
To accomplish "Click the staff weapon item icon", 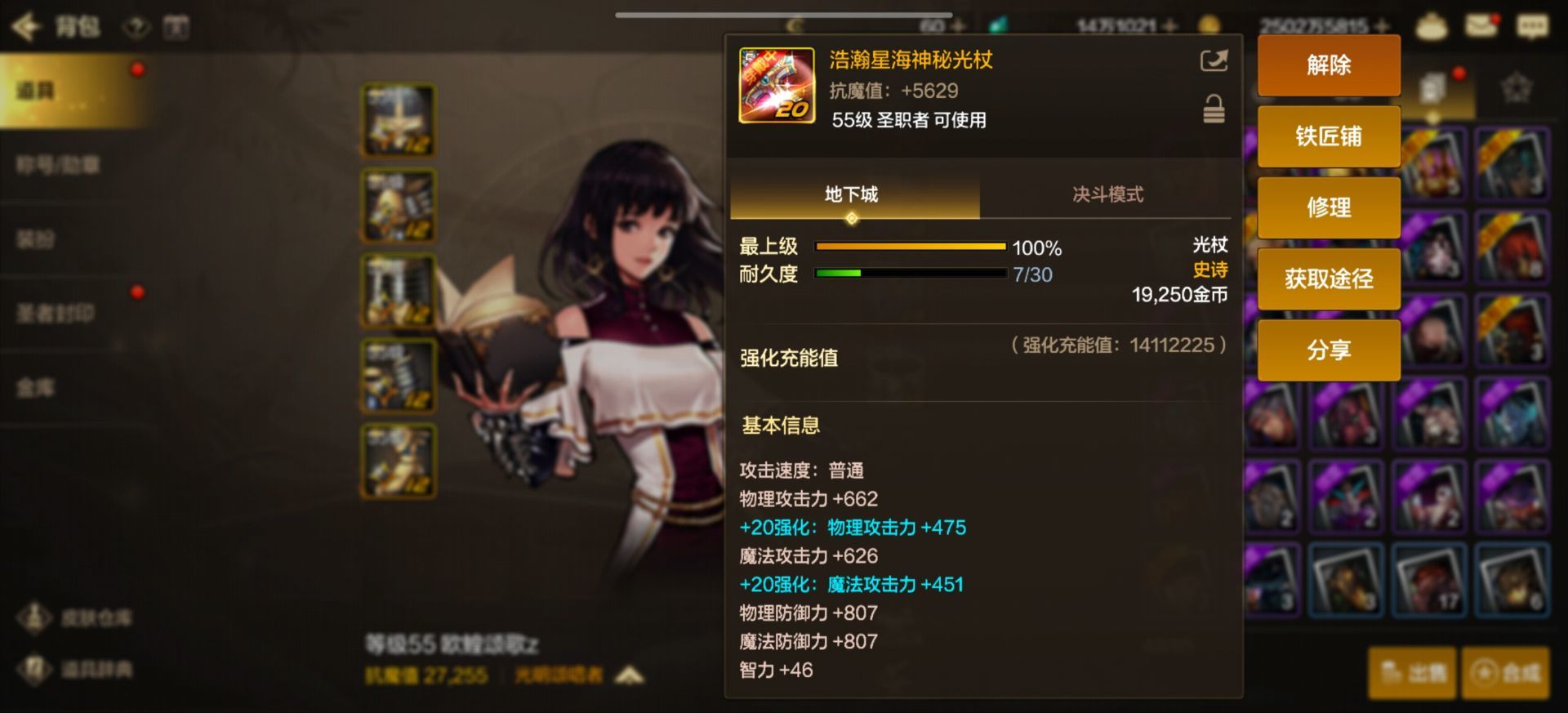I will coord(777,85).
